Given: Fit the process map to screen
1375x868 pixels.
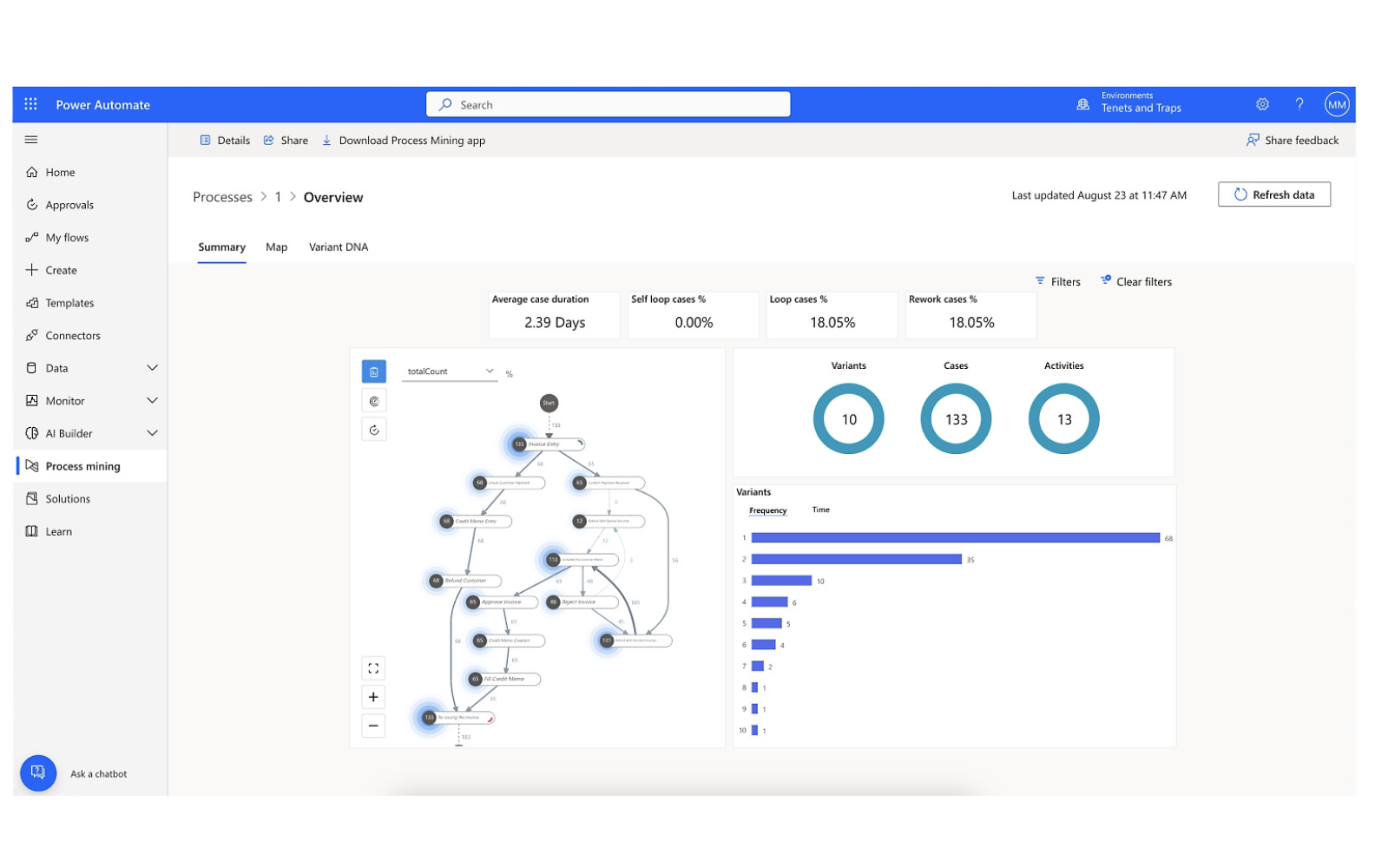Looking at the screenshot, I should [x=373, y=668].
